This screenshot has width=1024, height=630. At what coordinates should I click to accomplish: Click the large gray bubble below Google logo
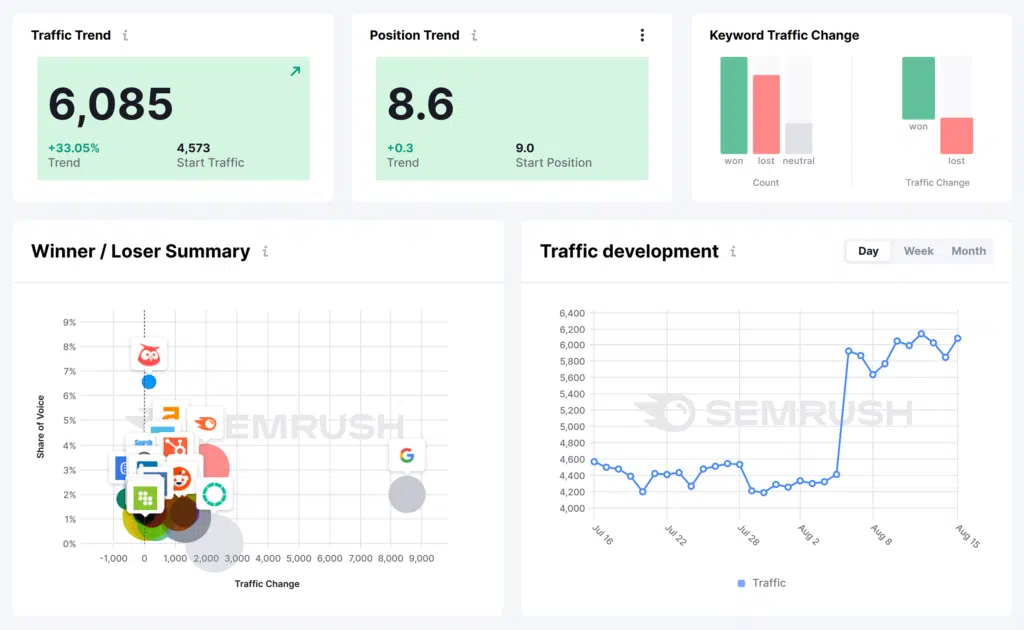(x=406, y=494)
